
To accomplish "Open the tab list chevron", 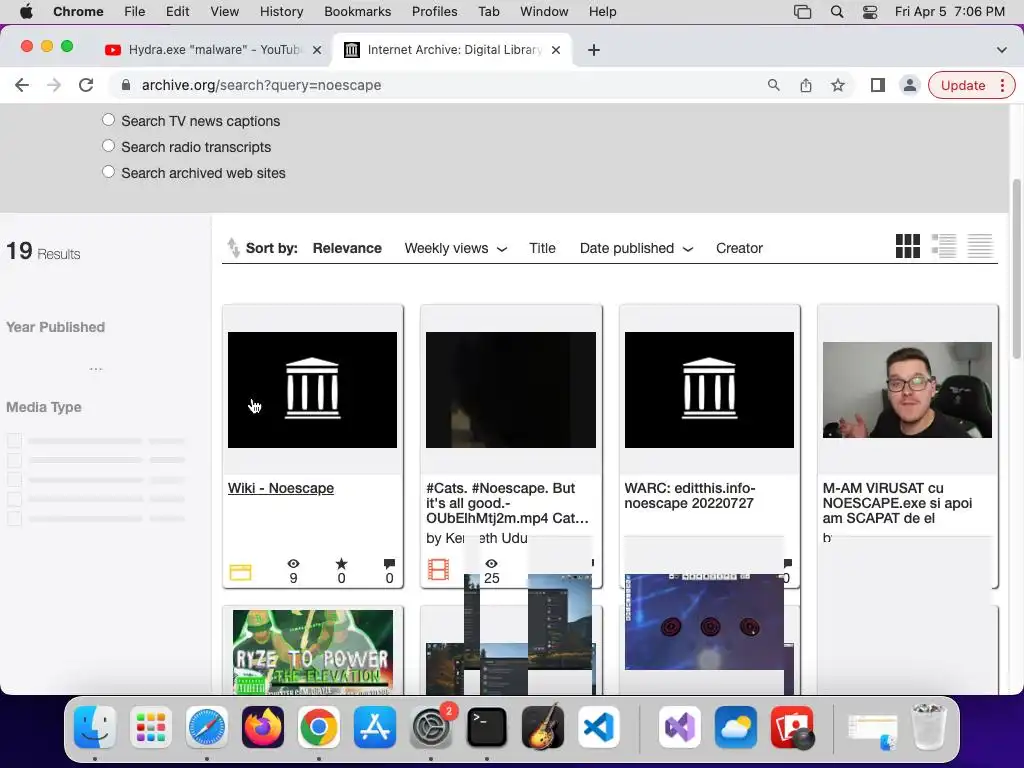I will [1001, 50].
